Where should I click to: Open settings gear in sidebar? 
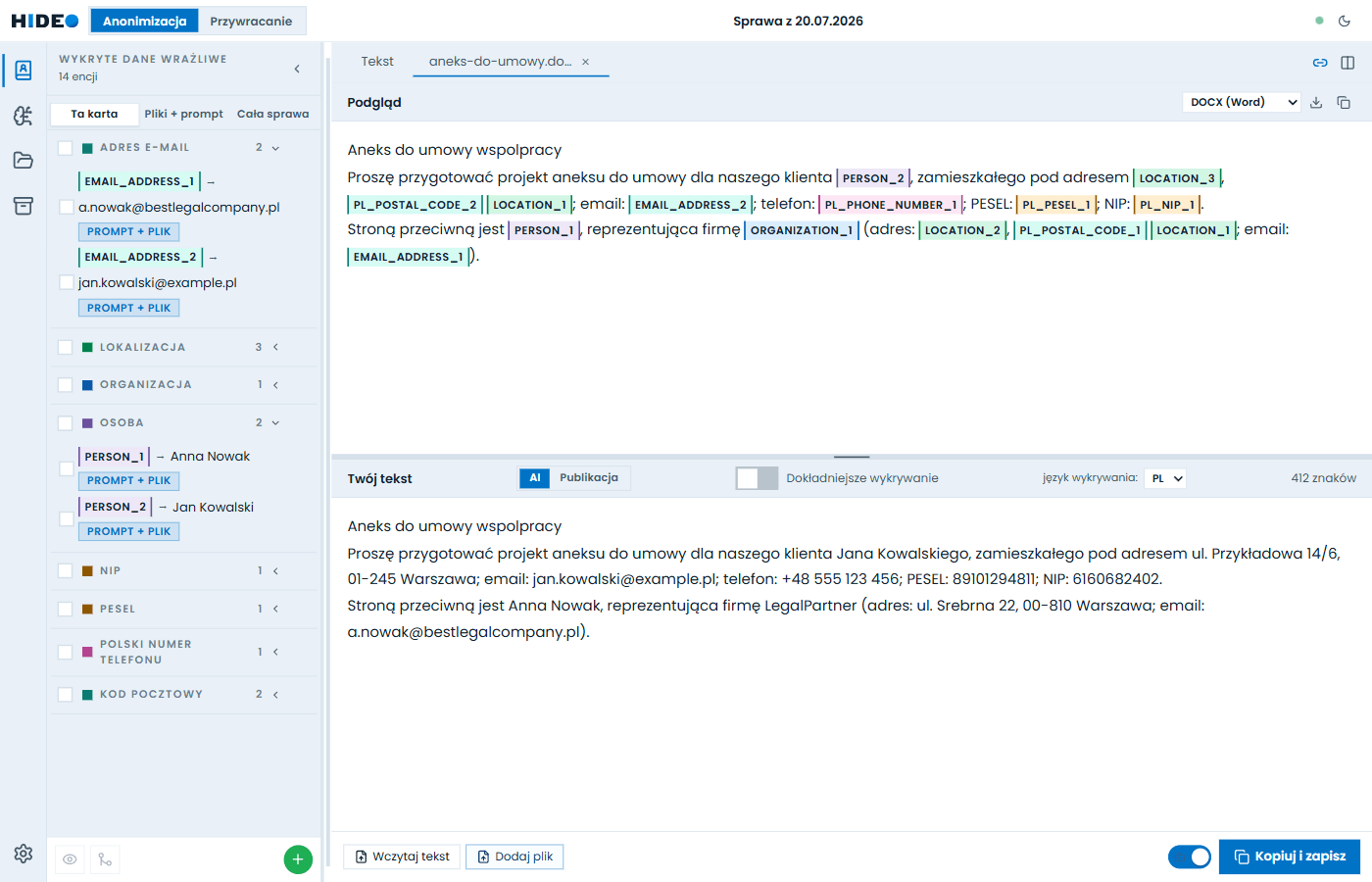click(24, 854)
